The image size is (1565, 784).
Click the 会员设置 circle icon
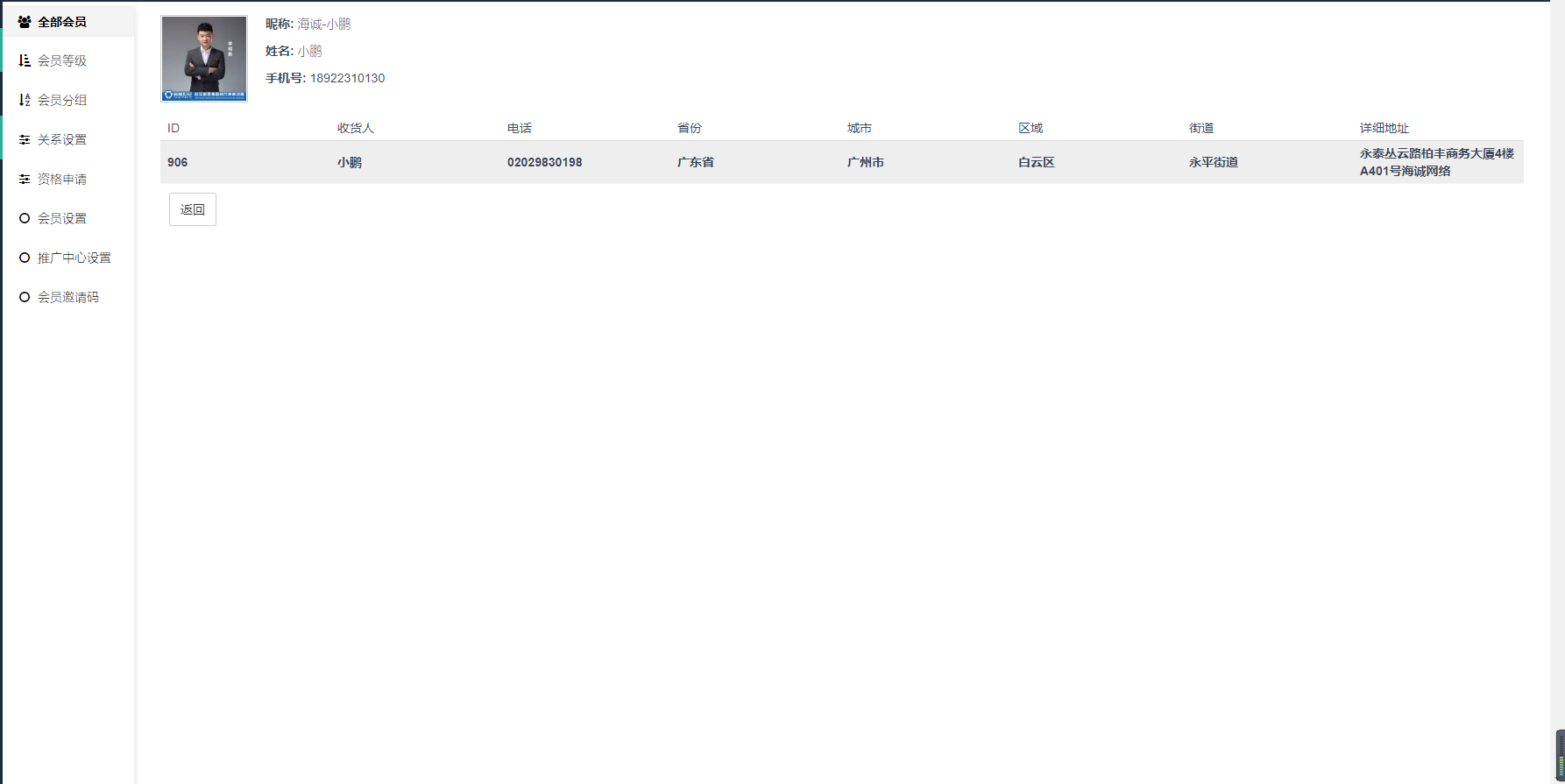25,218
